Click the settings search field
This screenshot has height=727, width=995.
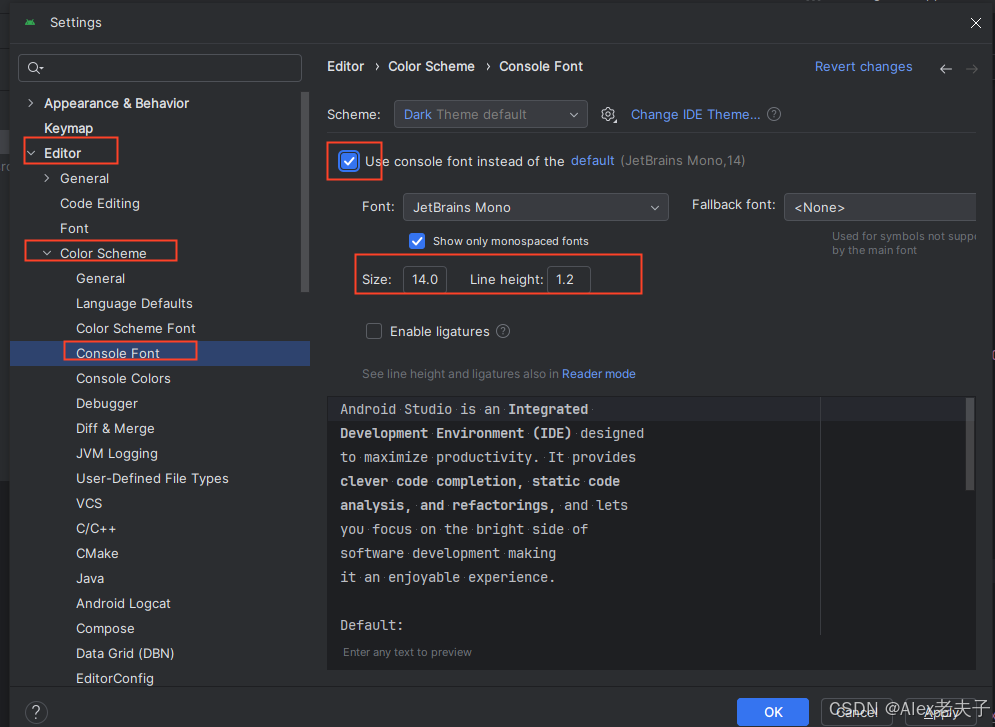(160, 68)
